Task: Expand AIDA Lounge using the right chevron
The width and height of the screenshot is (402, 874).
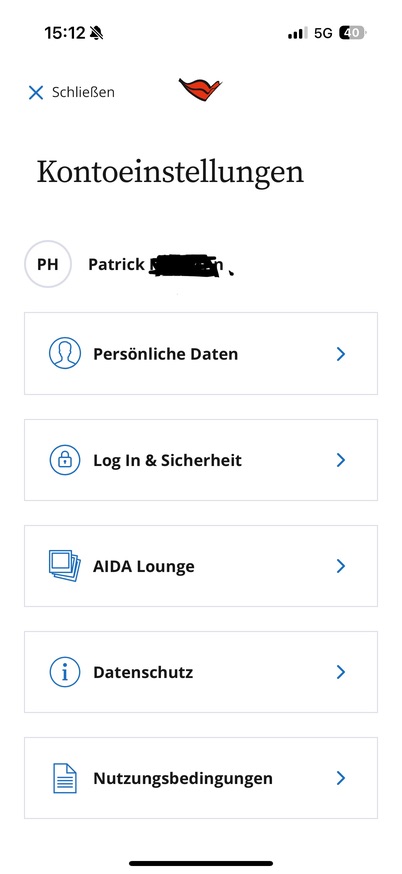Action: pyautogui.click(x=341, y=566)
